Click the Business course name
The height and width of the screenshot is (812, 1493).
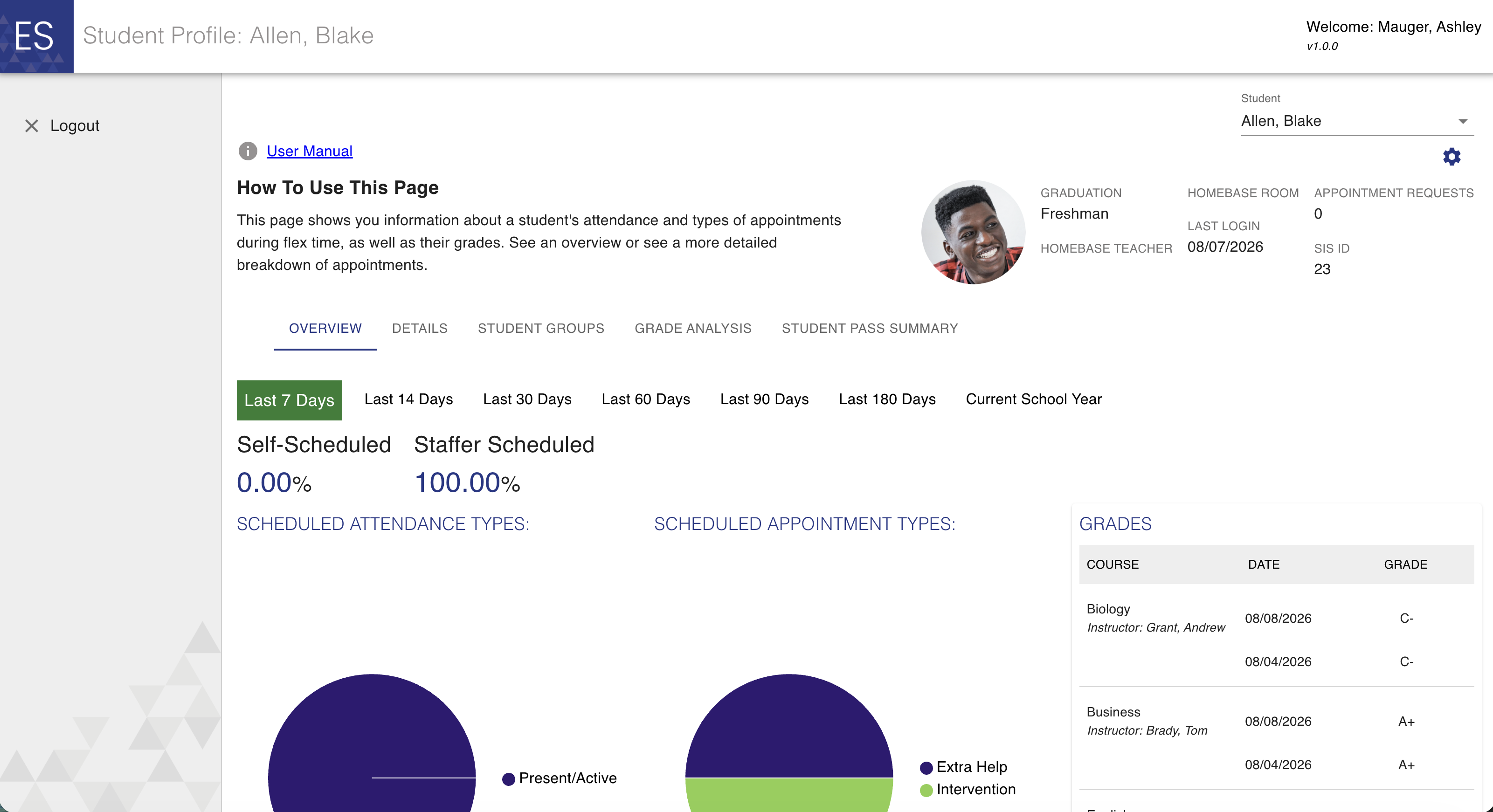[1113, 712]
